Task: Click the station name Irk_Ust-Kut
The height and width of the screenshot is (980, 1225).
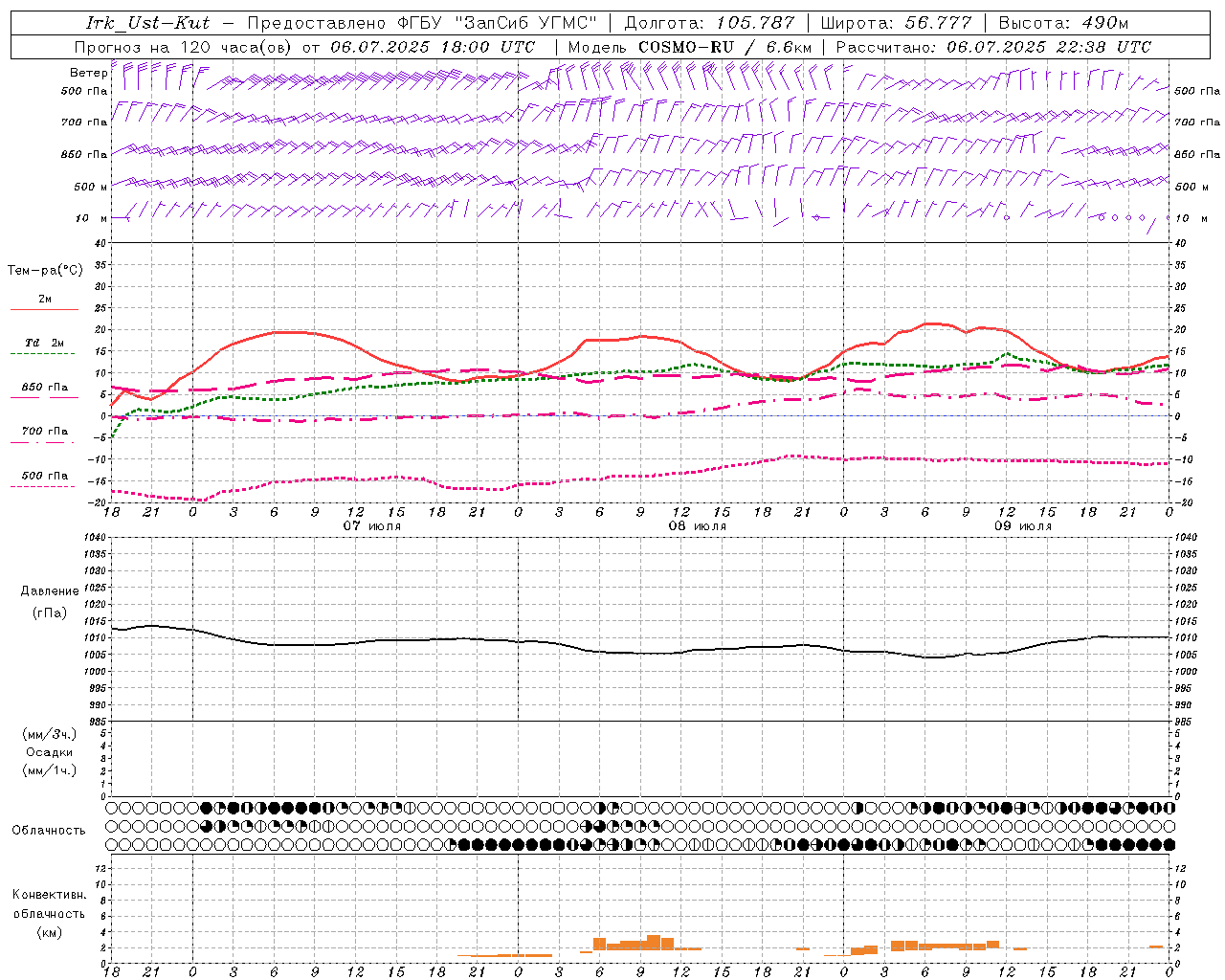Action: pyautogui.click(x=147, y=23)
